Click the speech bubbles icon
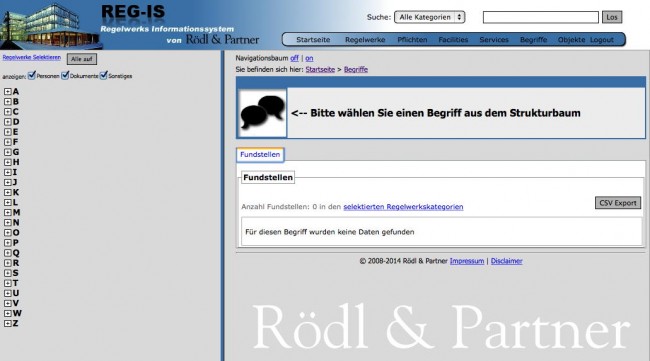Viewport: 650px width, 361px height. click(262, 112)
